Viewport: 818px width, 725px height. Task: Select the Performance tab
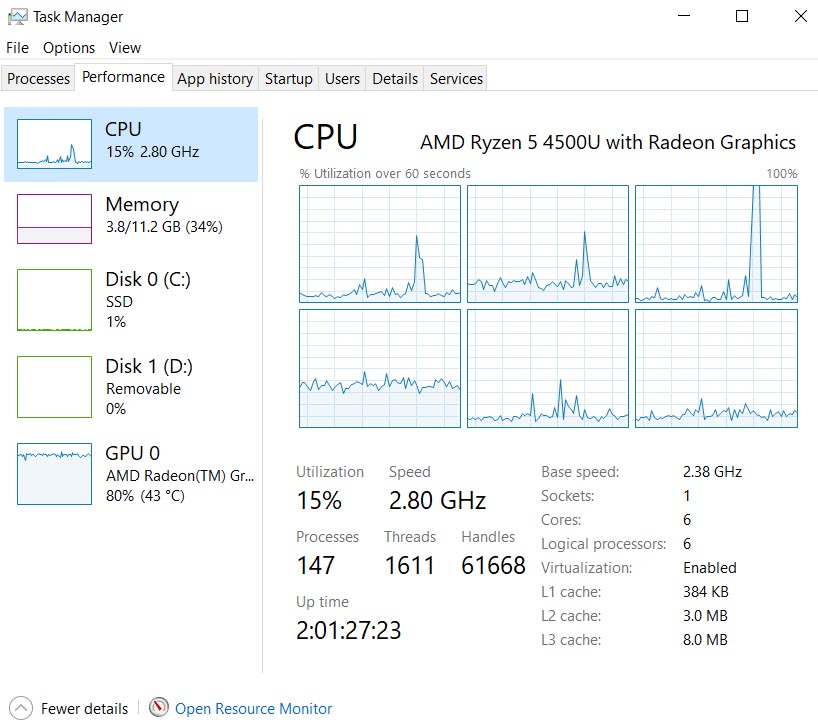tap(124, 77)
